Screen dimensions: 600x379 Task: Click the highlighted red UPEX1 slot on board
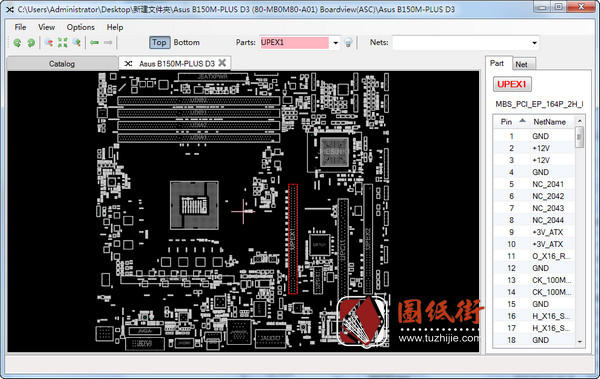293,239
